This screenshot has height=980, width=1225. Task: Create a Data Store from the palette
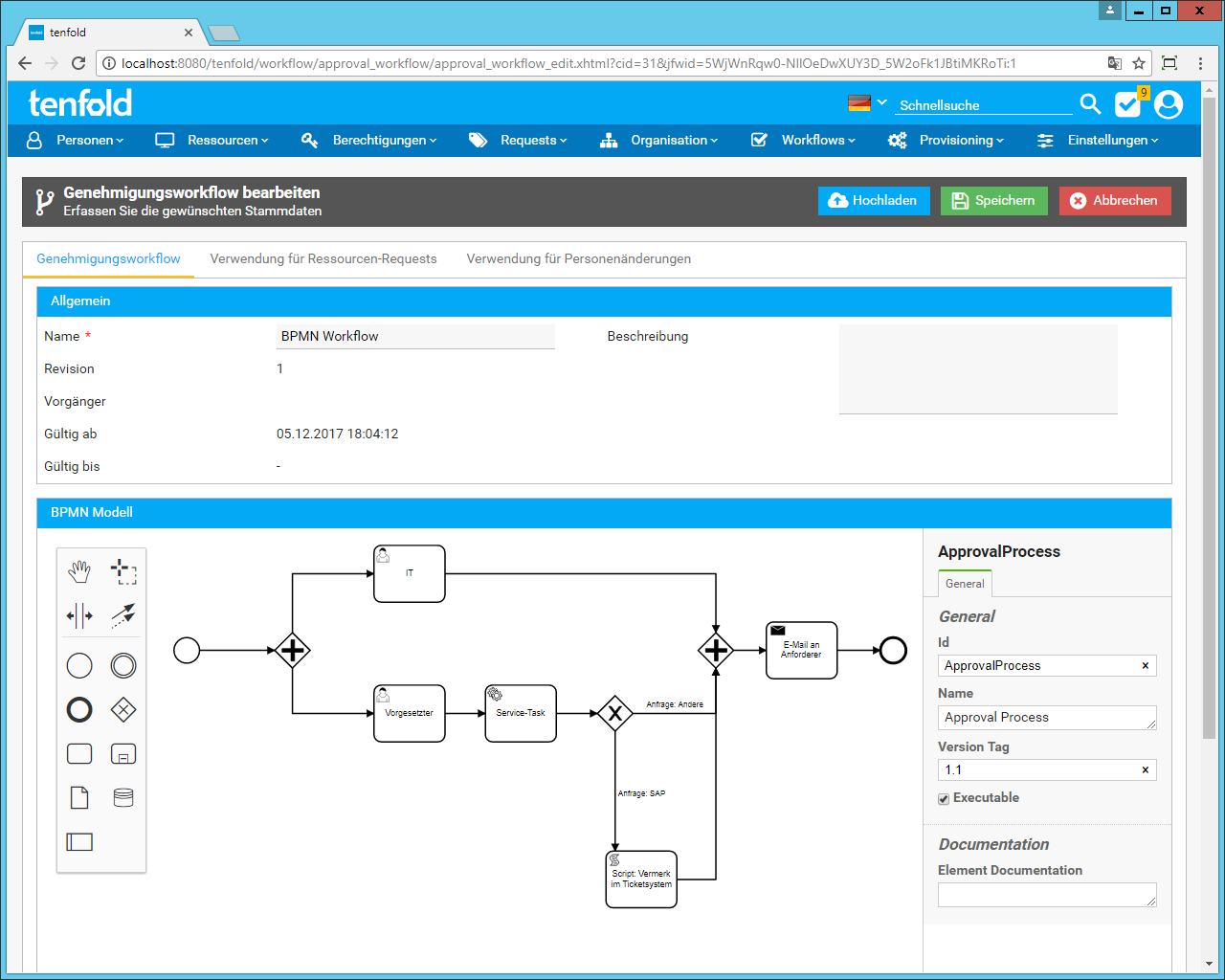point(122,797)
